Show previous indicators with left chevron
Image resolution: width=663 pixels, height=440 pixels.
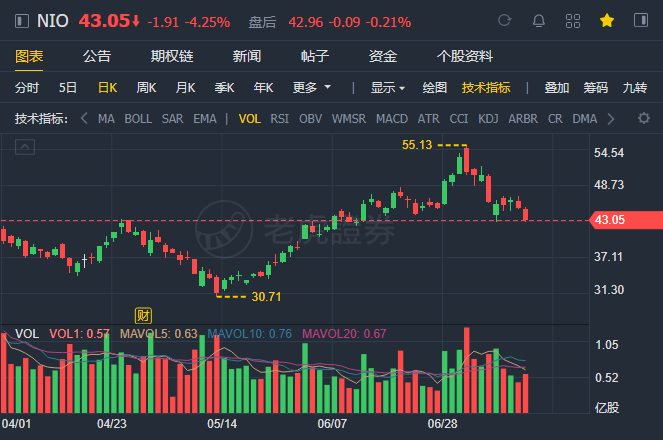coord(84,119)
